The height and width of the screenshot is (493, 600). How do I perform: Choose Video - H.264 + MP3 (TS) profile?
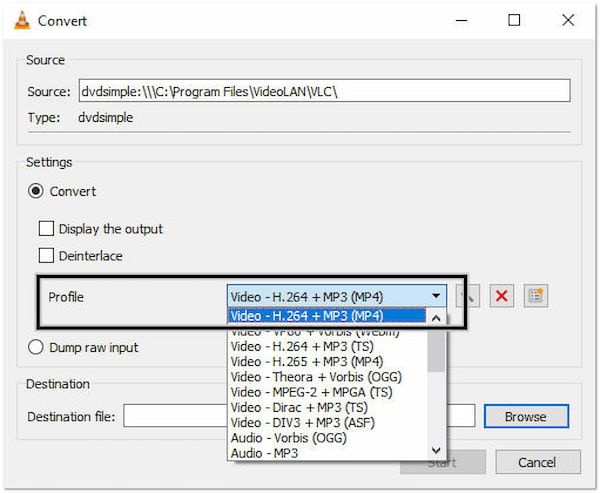[x=327, y=346]
